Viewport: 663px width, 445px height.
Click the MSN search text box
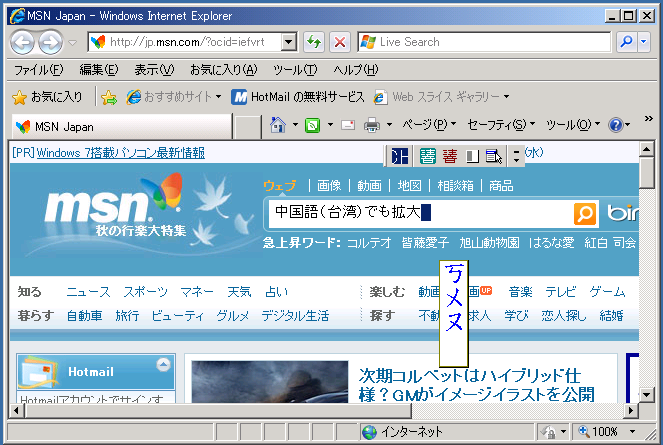pos(420,212)
